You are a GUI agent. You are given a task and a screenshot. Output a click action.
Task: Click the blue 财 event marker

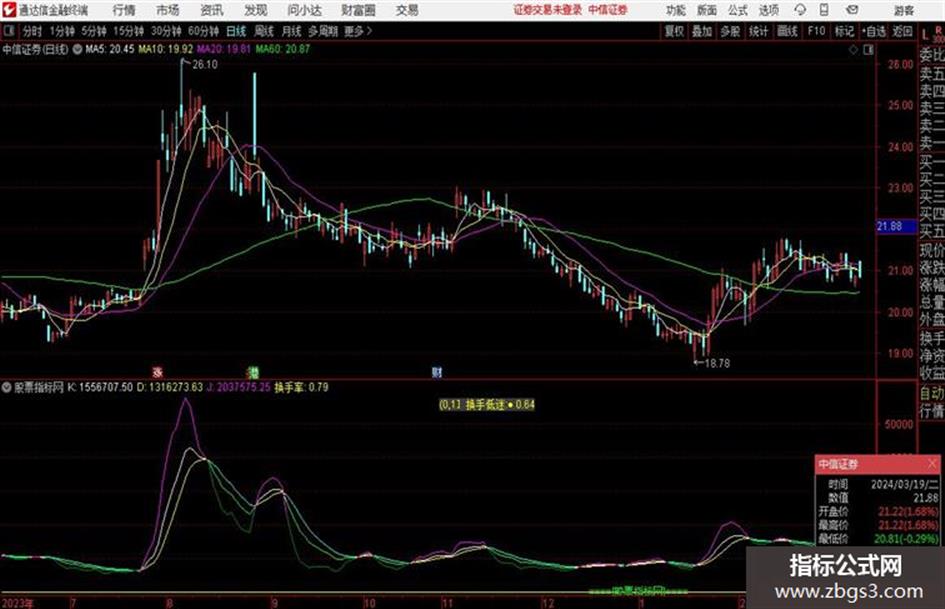point(437,372)
